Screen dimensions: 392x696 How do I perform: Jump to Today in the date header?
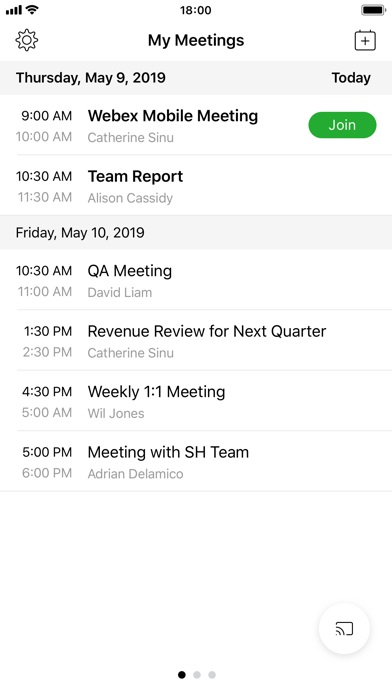(x=351, y=78)
